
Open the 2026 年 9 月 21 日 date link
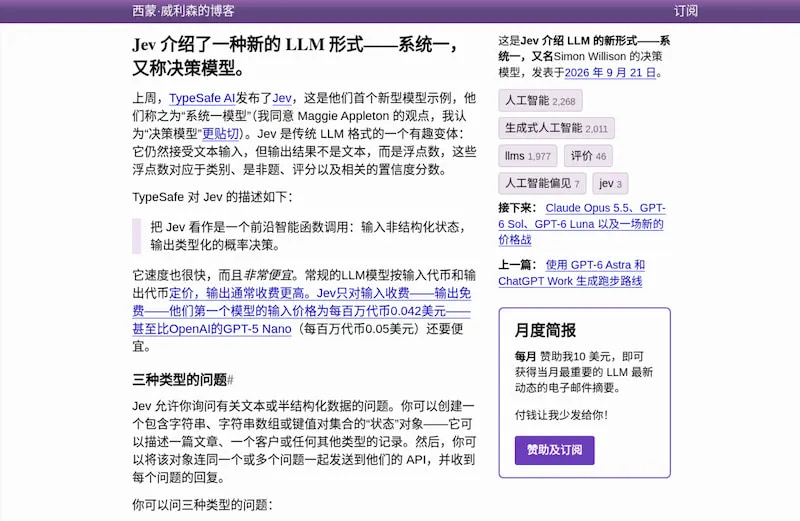point(610,72)
